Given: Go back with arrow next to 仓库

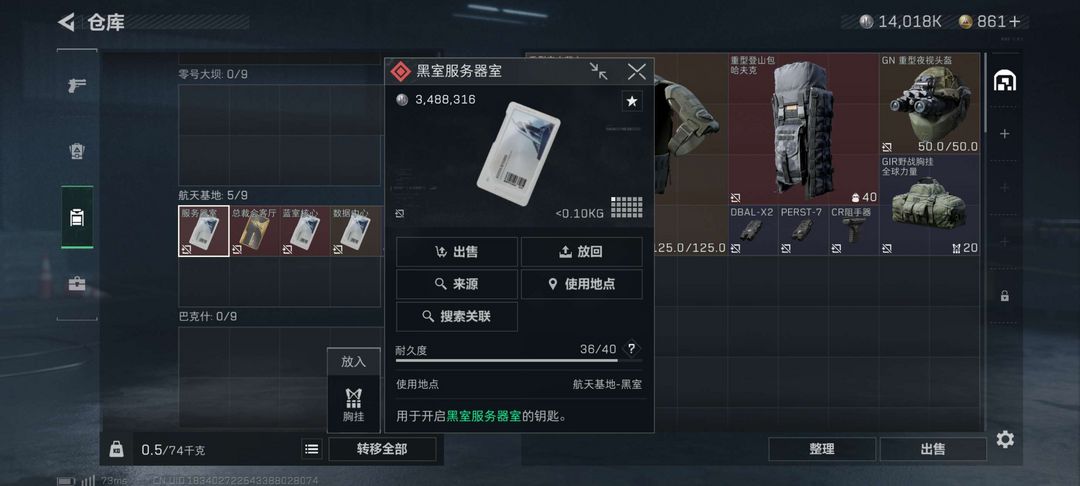Looking at the screenshot, I should tap(66, 22).
